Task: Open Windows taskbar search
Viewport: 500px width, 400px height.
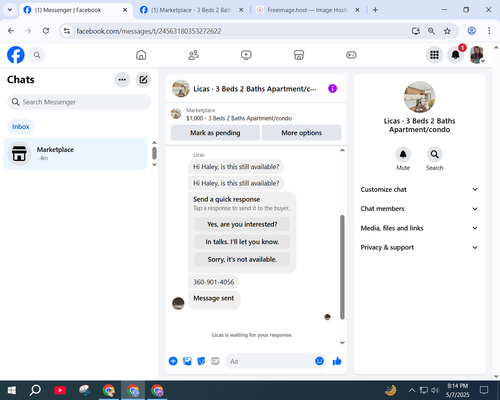Action: click(35, 390)
